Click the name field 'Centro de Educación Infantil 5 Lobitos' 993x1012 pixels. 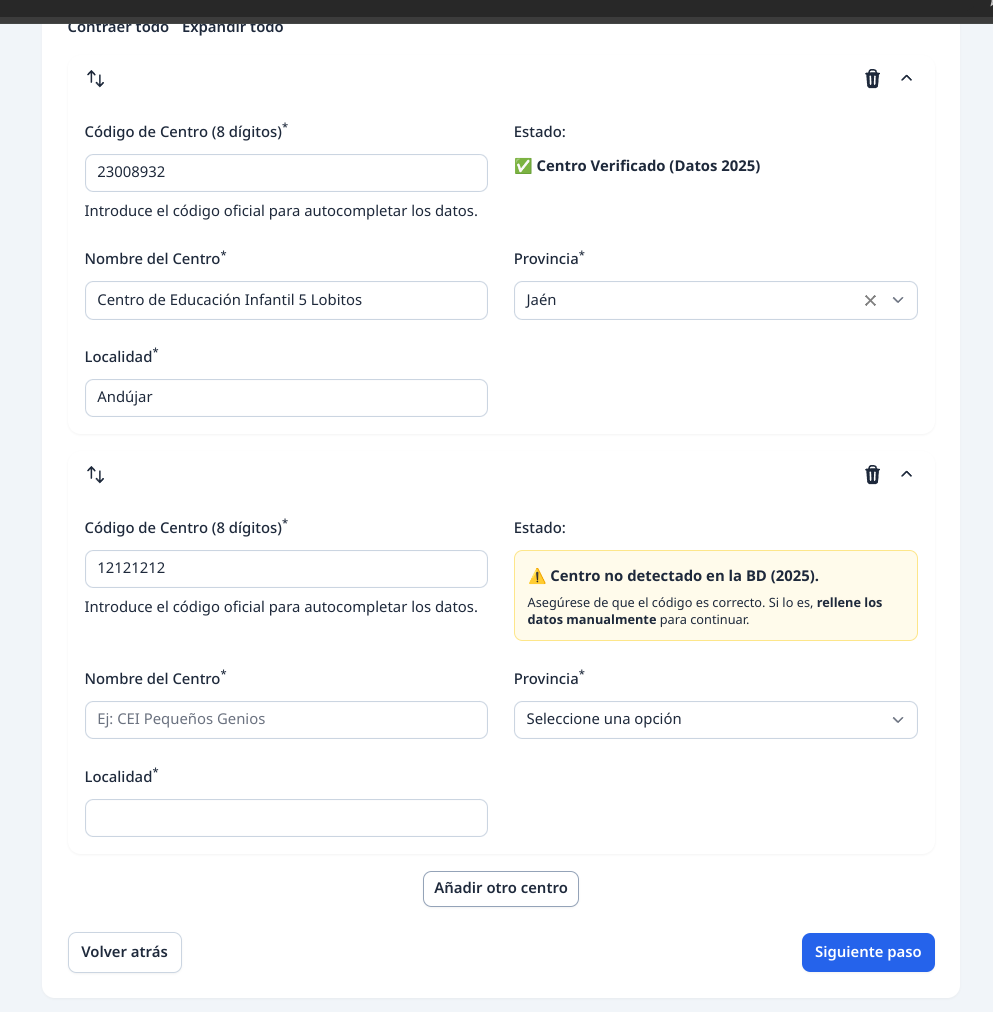286,301
